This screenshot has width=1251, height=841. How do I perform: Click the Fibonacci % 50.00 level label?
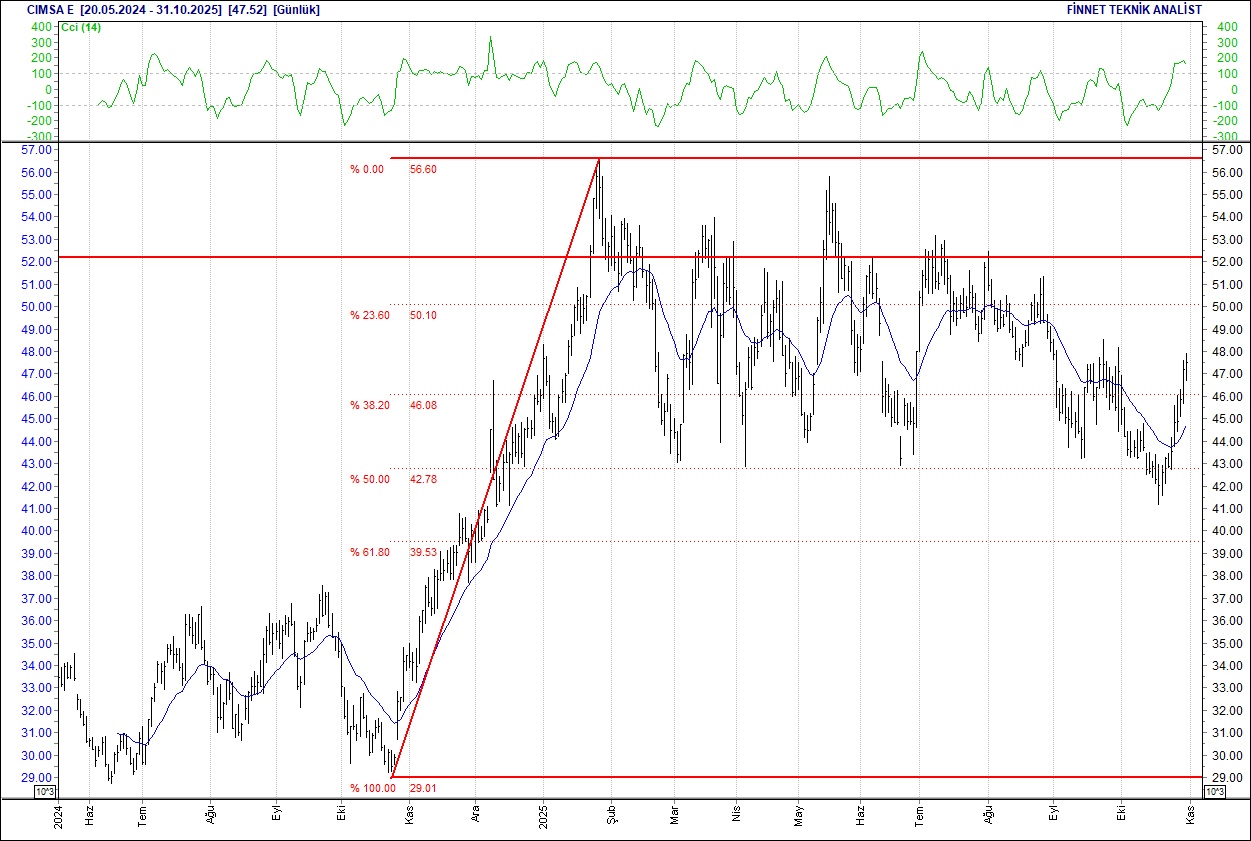367,480
